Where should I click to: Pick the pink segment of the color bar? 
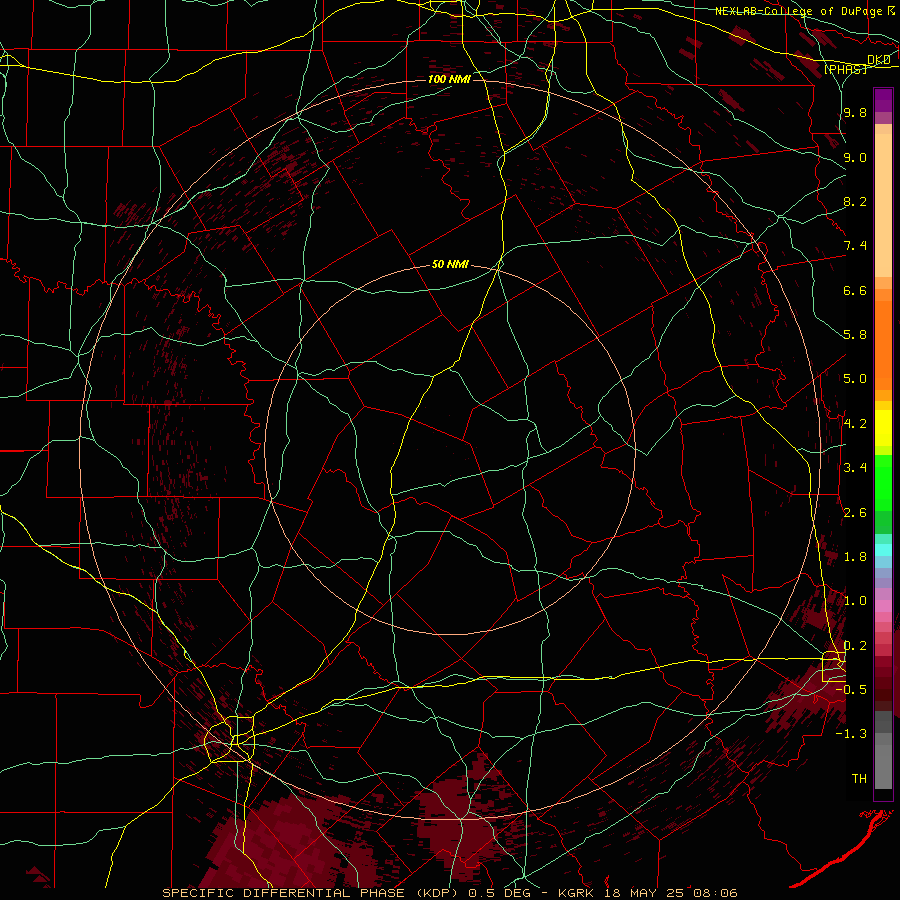(883, 606)
